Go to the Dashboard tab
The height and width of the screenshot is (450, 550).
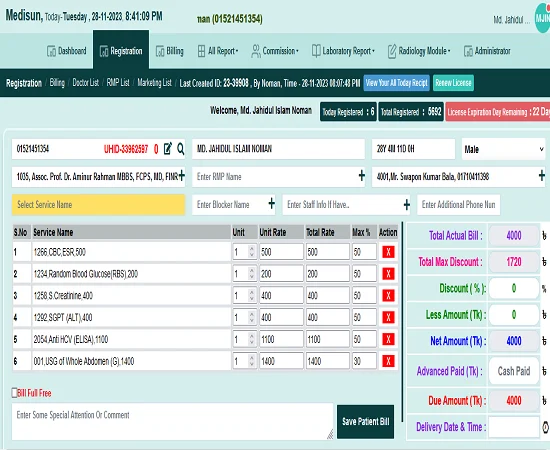coord(67,51)
